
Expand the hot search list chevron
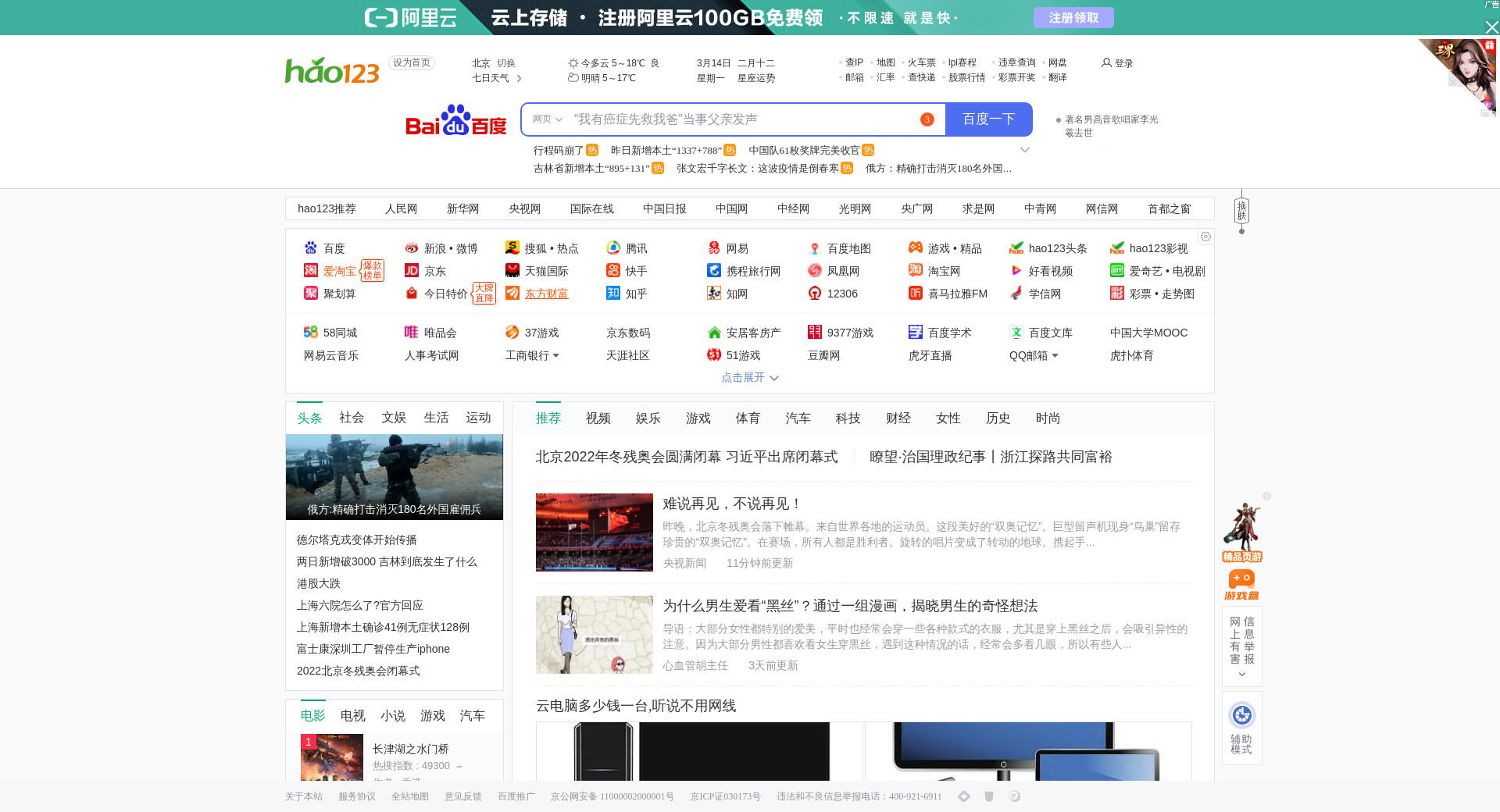click(1025, 150)
